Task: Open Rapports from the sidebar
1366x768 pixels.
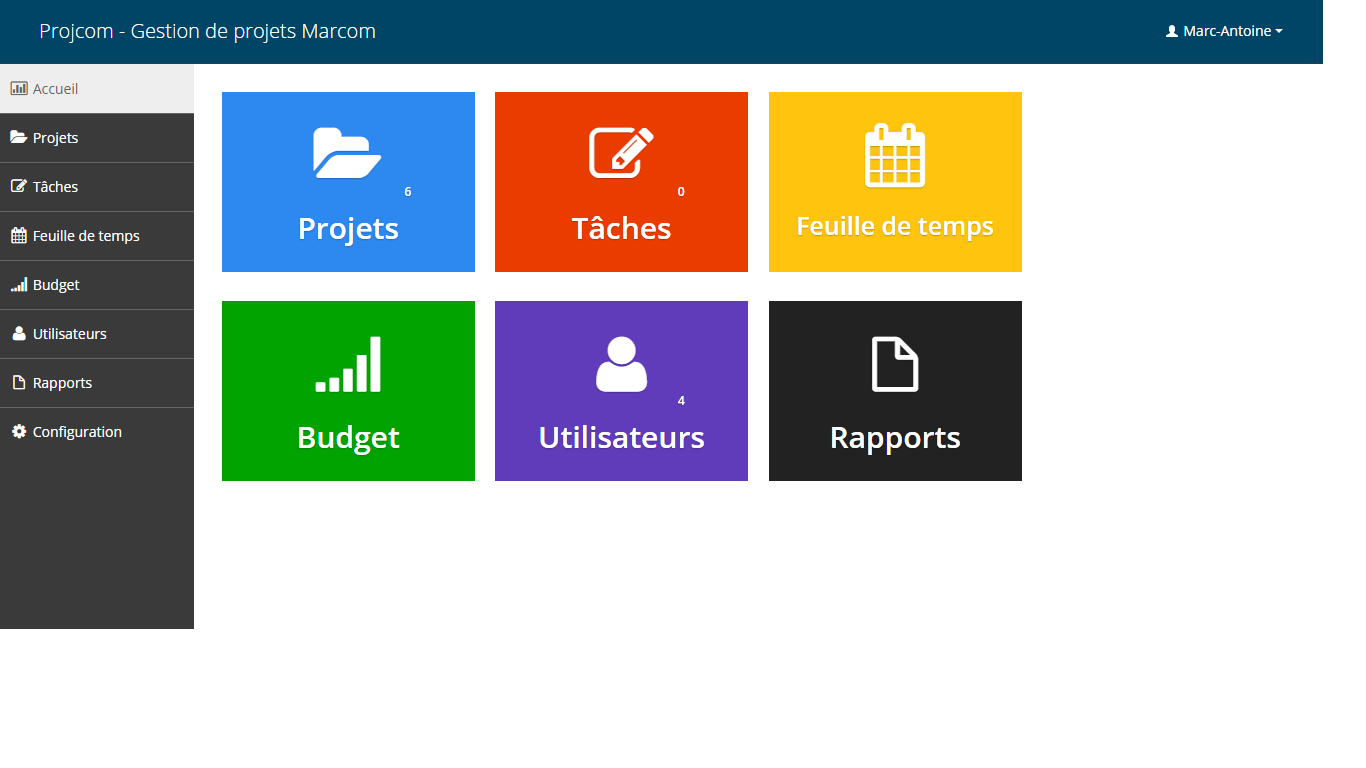Action: coord(97,383)
